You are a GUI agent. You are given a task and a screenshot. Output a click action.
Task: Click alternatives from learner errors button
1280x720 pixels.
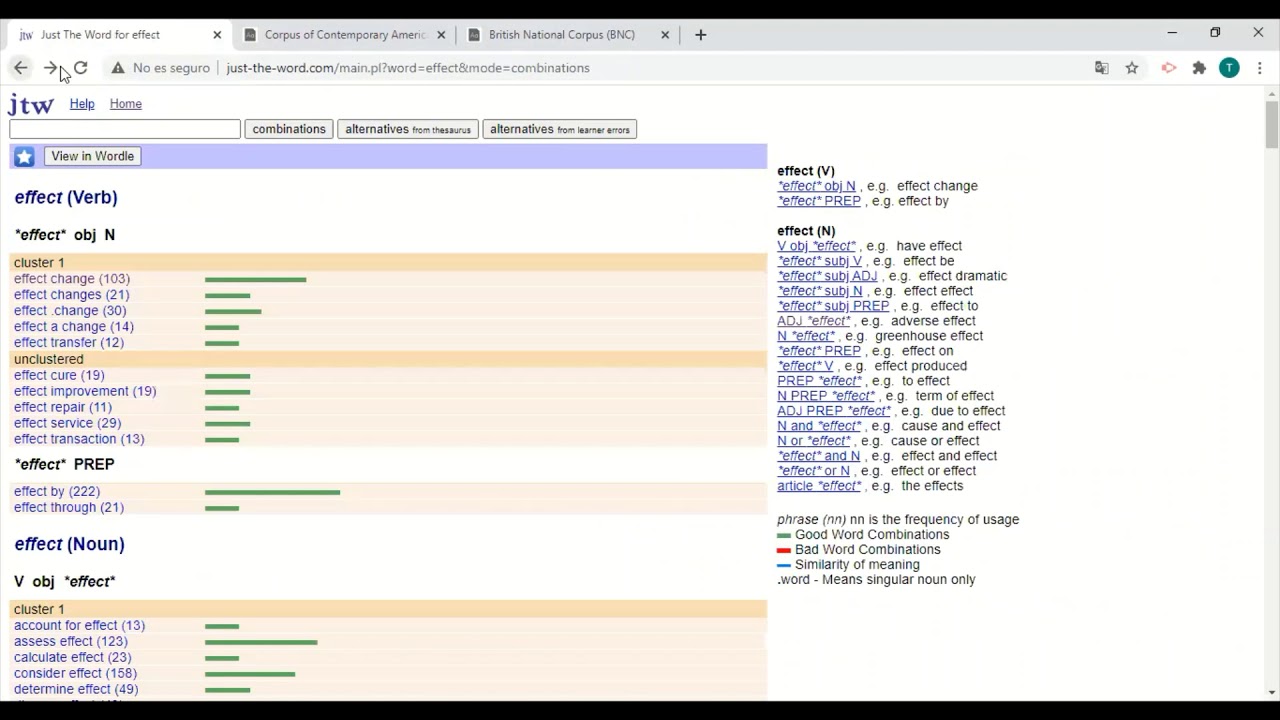pyautogui.click(x=560, y=129)
